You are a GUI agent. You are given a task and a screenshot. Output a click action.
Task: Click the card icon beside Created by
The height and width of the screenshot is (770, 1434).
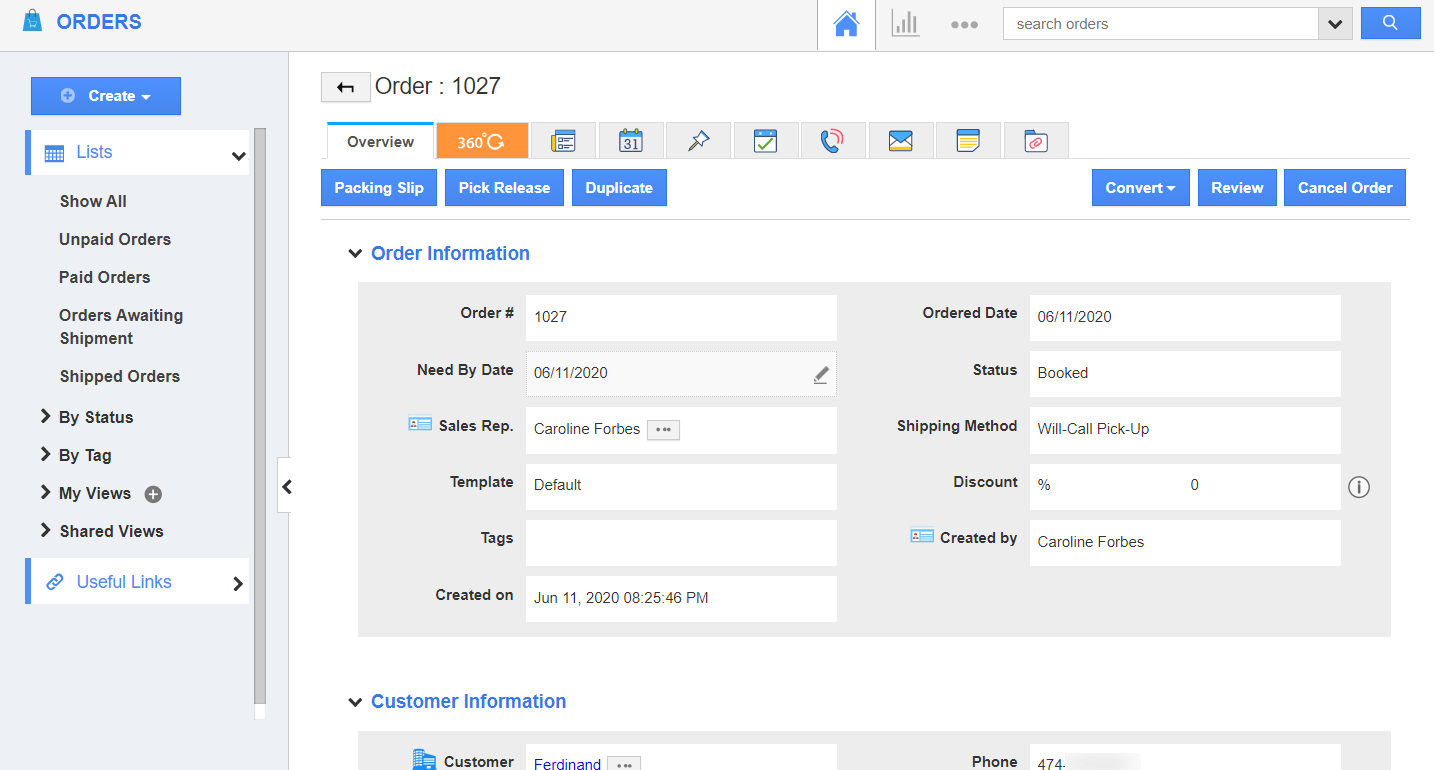[x=922, y=537]
